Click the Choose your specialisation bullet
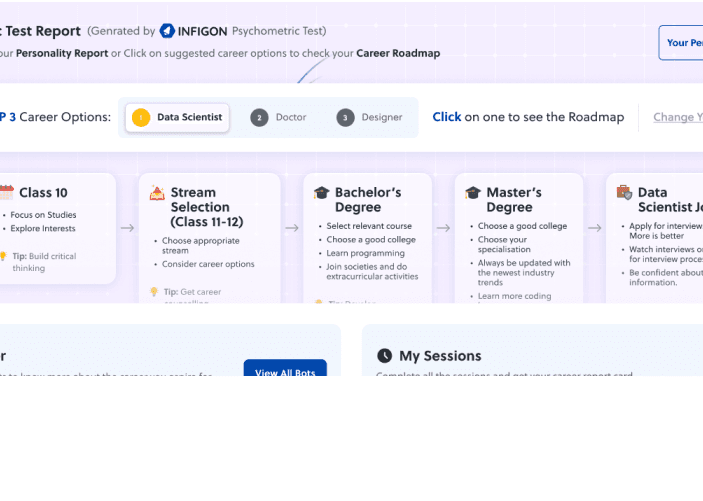Screen dimensions: 703x501 click(504, 244)
